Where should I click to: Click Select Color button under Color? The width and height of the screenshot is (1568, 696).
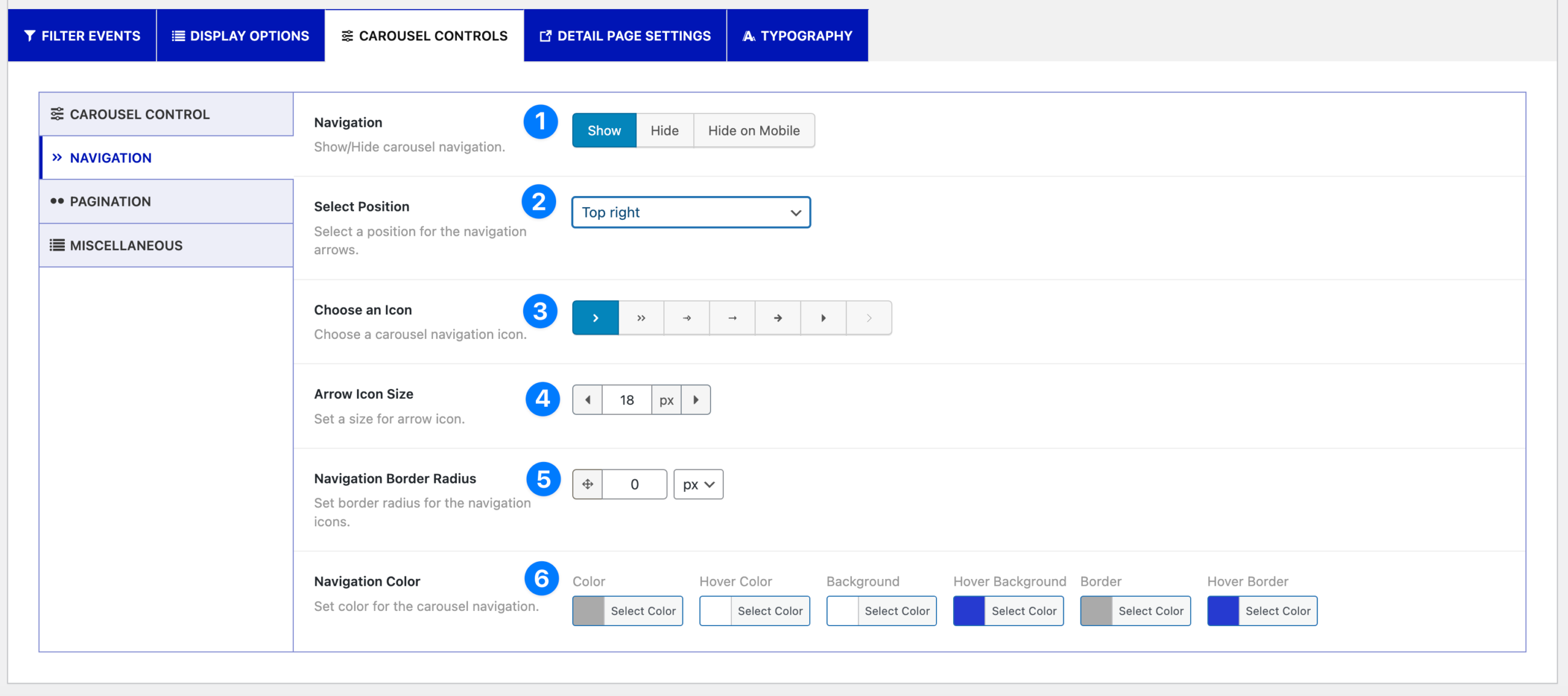click(x=643, y=611)
